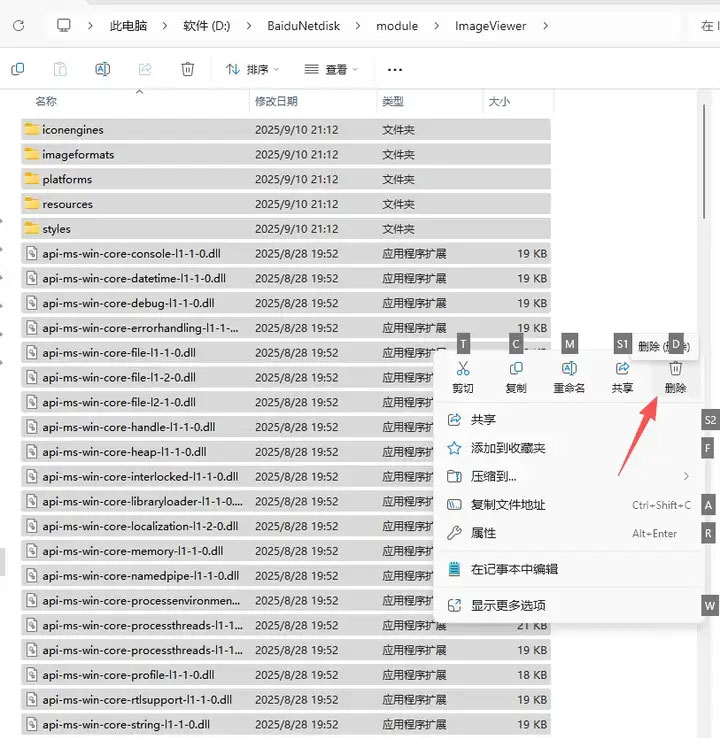Select the imageformats folder

click(78, 154)
